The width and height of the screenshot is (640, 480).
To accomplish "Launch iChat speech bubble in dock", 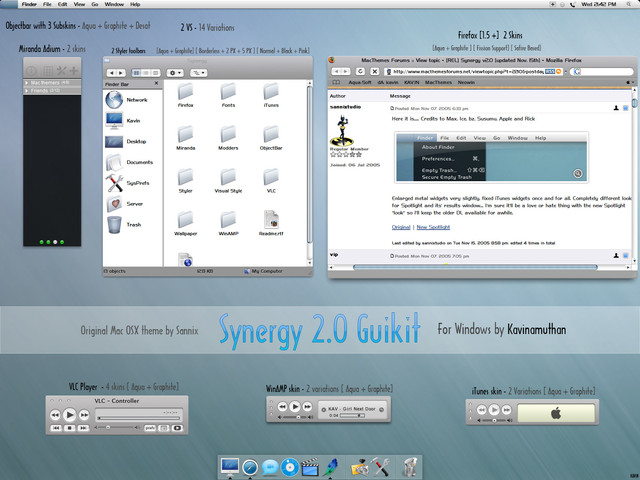I will (270, 467).
